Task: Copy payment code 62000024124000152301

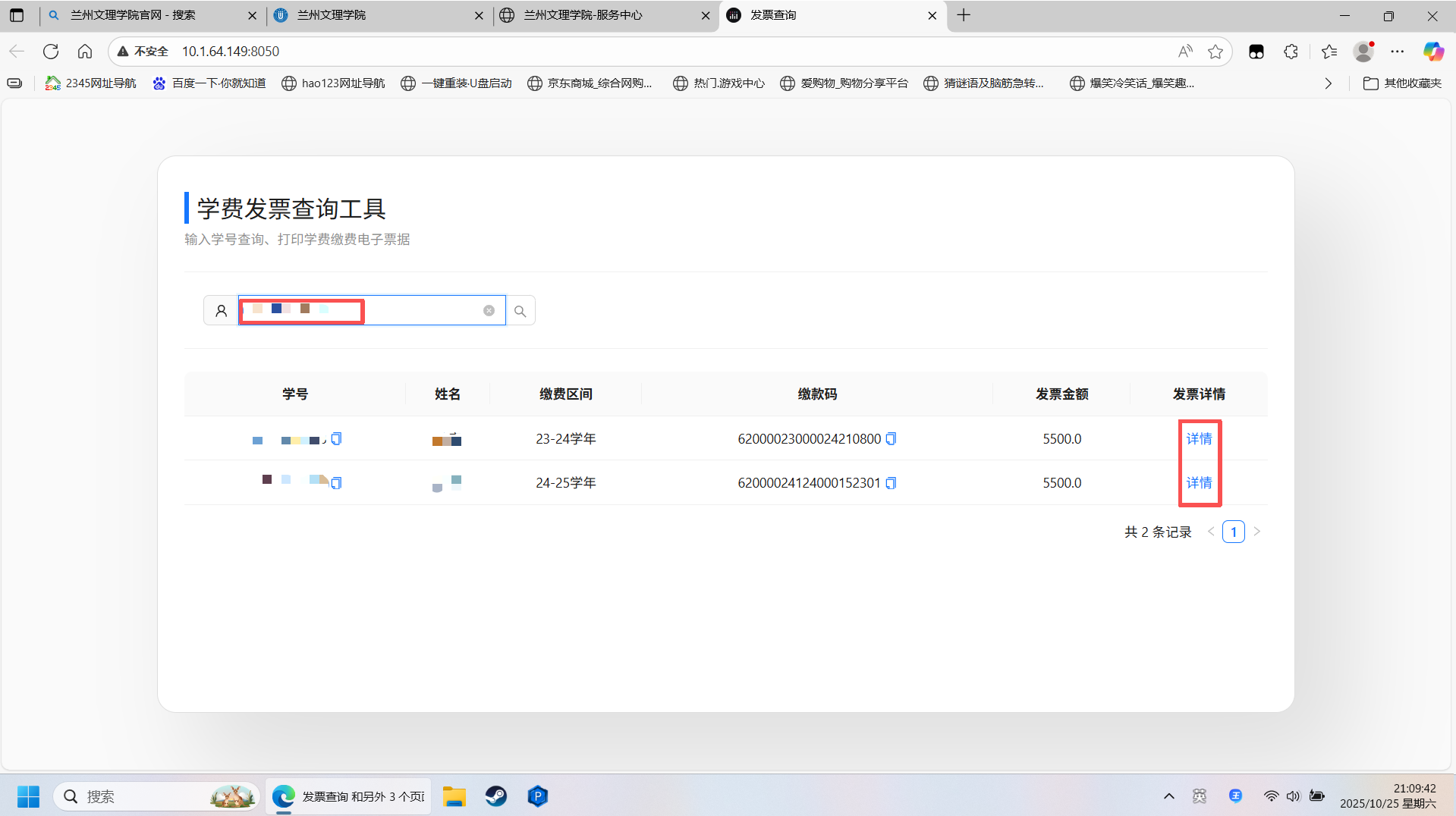Action: [892, 483]
